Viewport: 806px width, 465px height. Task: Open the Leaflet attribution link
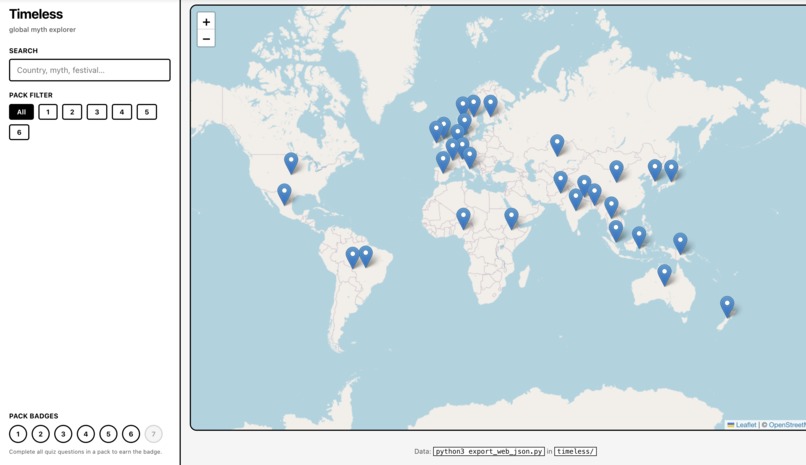coord(741,425)
